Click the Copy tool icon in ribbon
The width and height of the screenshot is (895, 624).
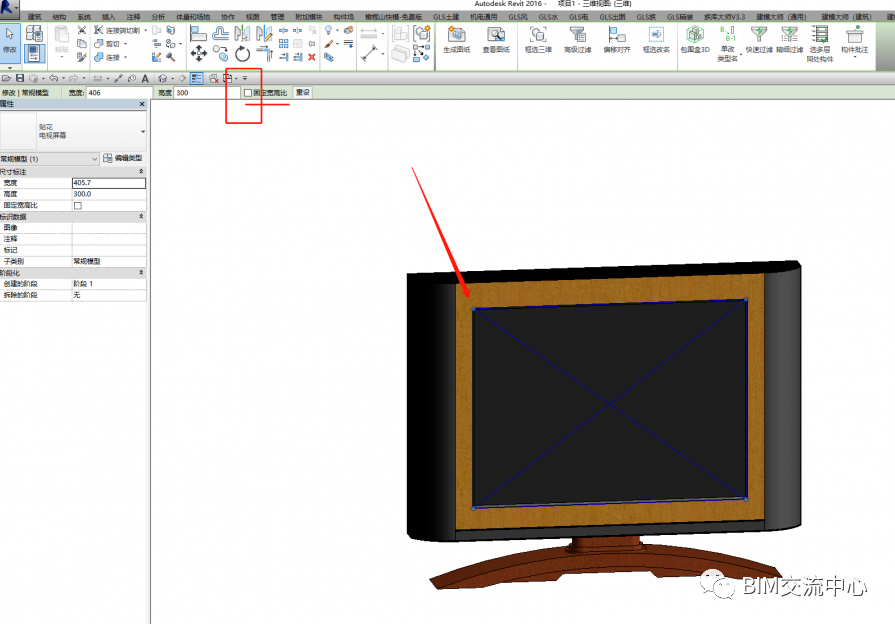[x=220, y=54]
